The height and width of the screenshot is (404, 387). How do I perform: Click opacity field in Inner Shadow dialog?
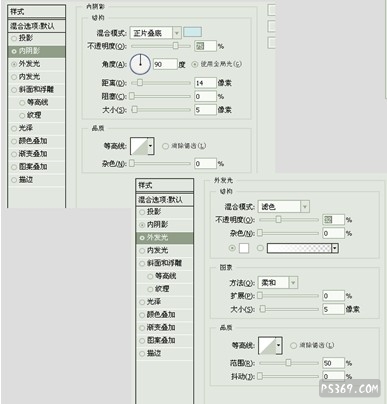[205, 46]
